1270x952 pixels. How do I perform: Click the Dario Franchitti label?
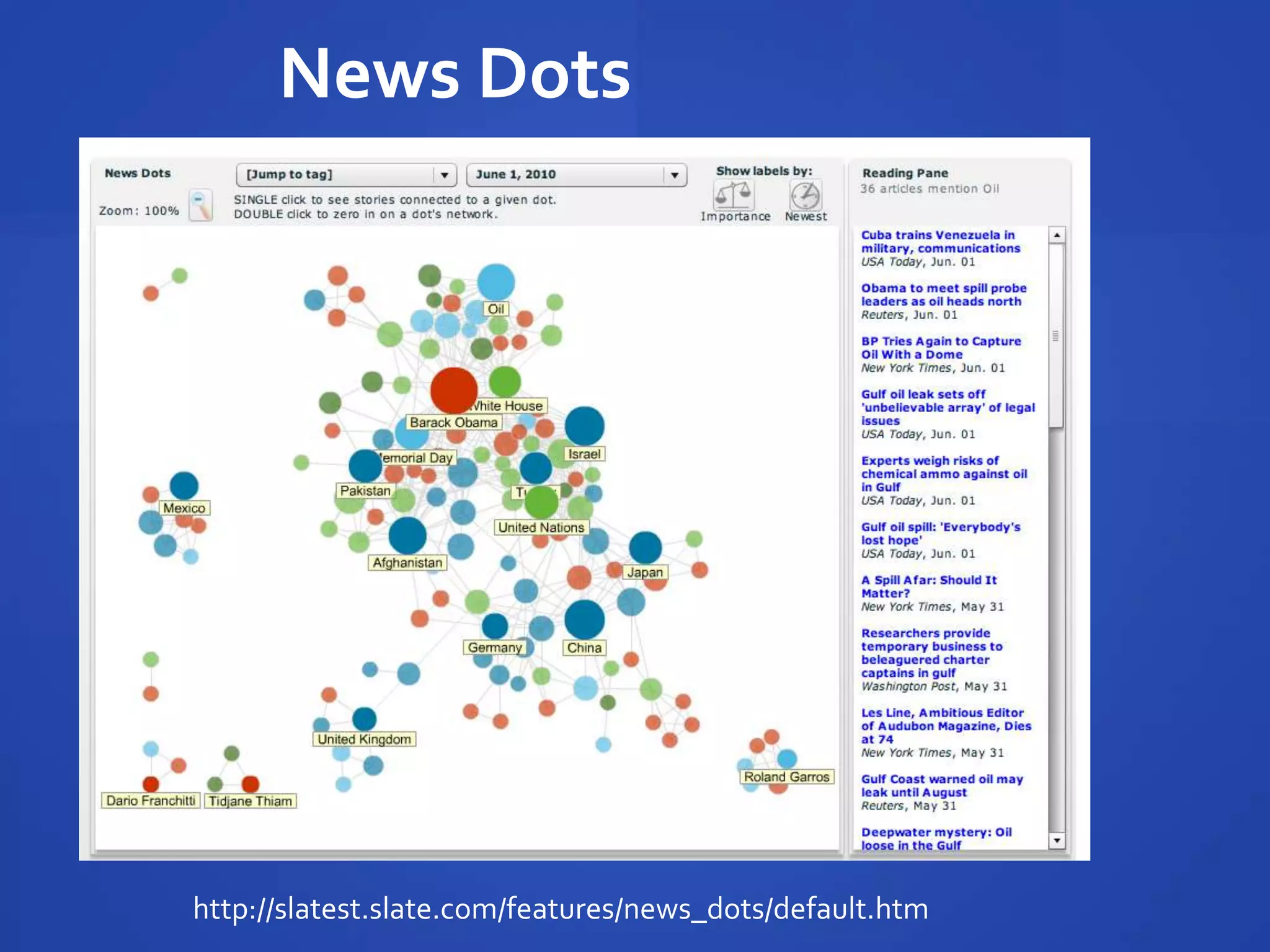point(151,801)
